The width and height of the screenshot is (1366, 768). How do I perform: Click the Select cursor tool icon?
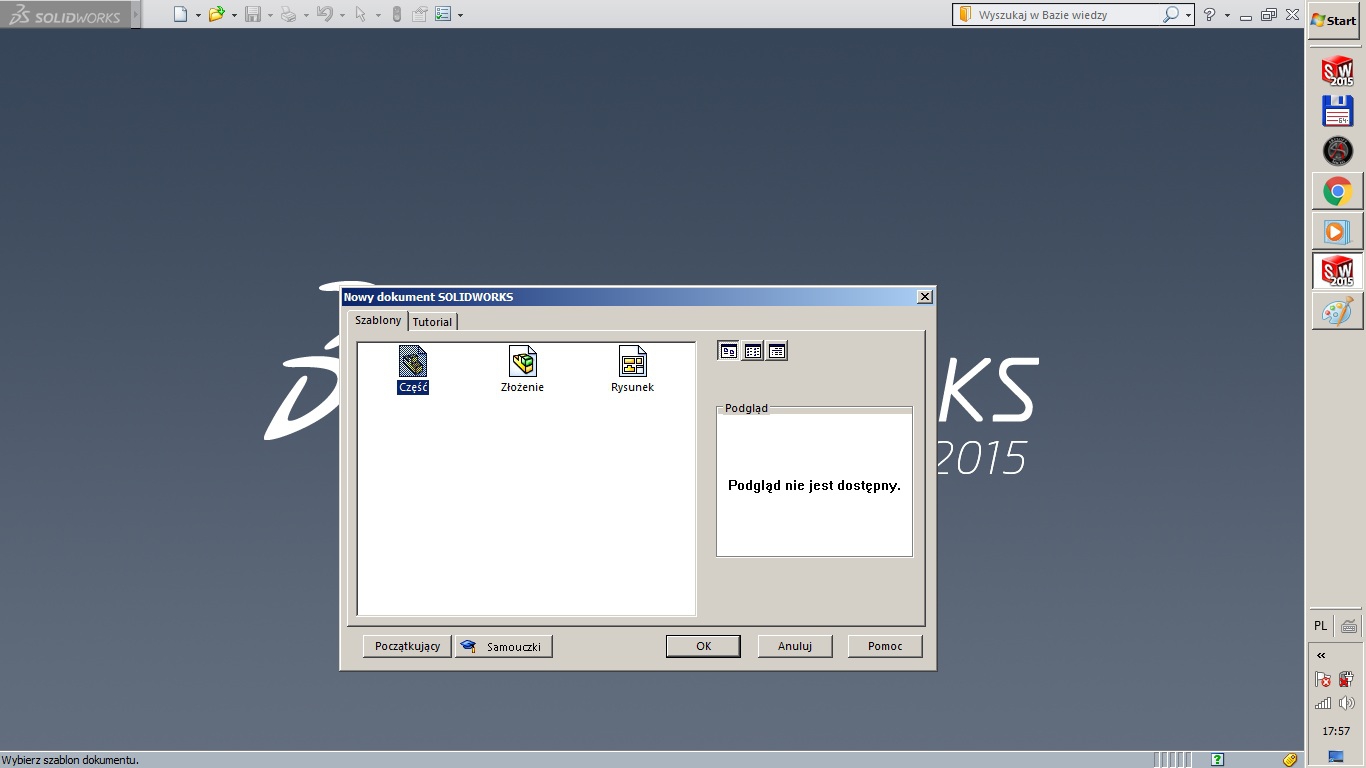[361, 14]
